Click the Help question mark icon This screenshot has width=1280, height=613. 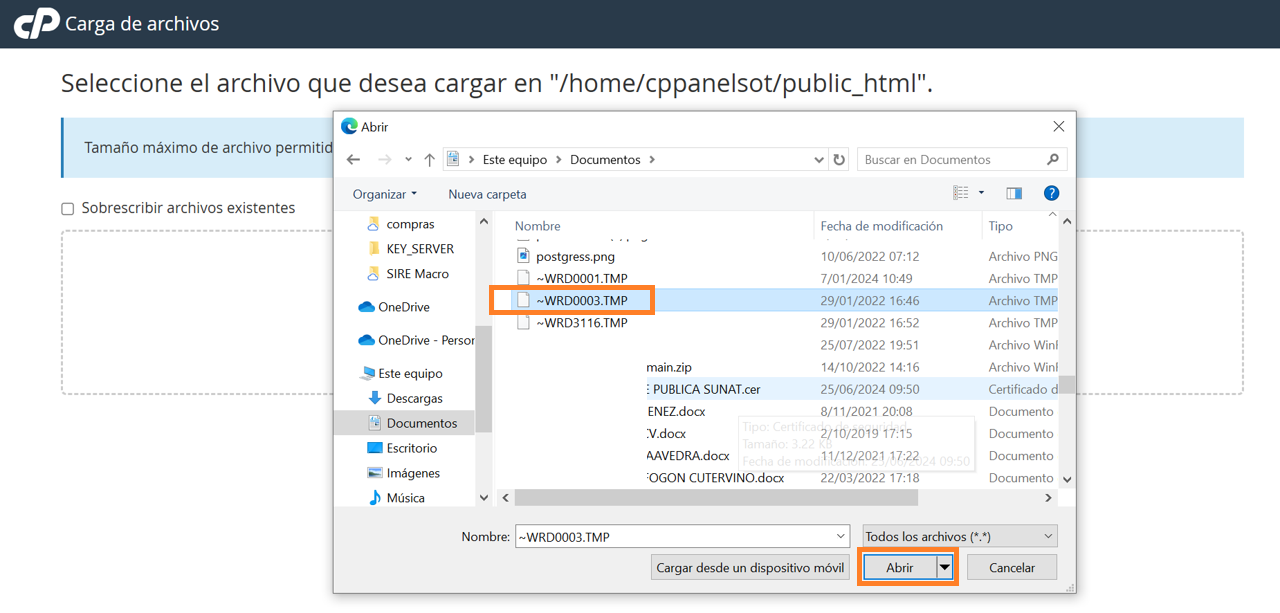pyautogui.click(x=1051, y=192)
